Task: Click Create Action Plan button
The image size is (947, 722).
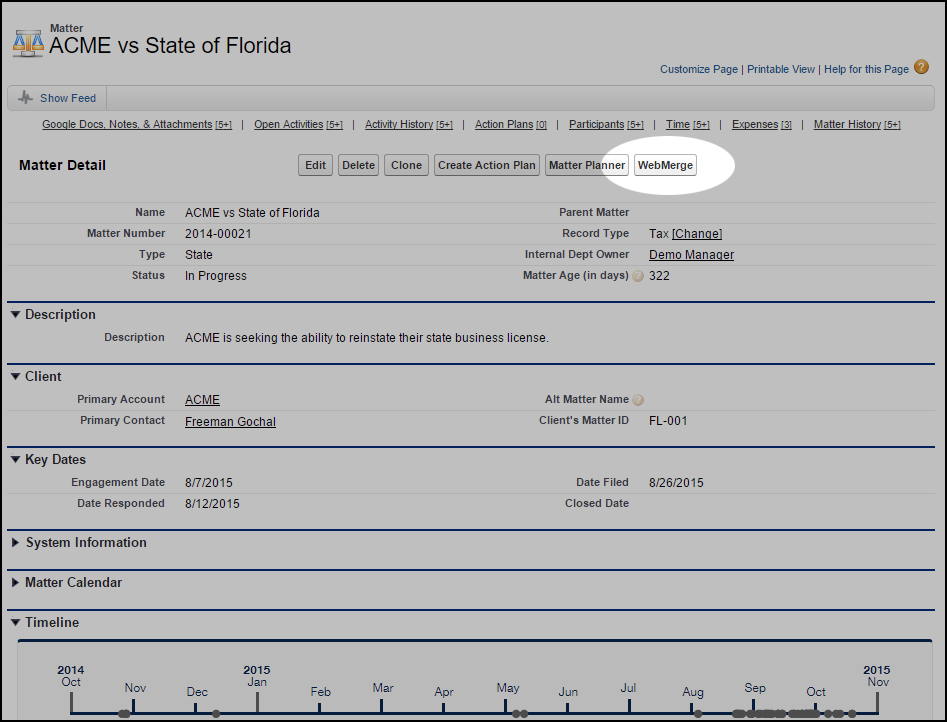Action: [487, 165]
